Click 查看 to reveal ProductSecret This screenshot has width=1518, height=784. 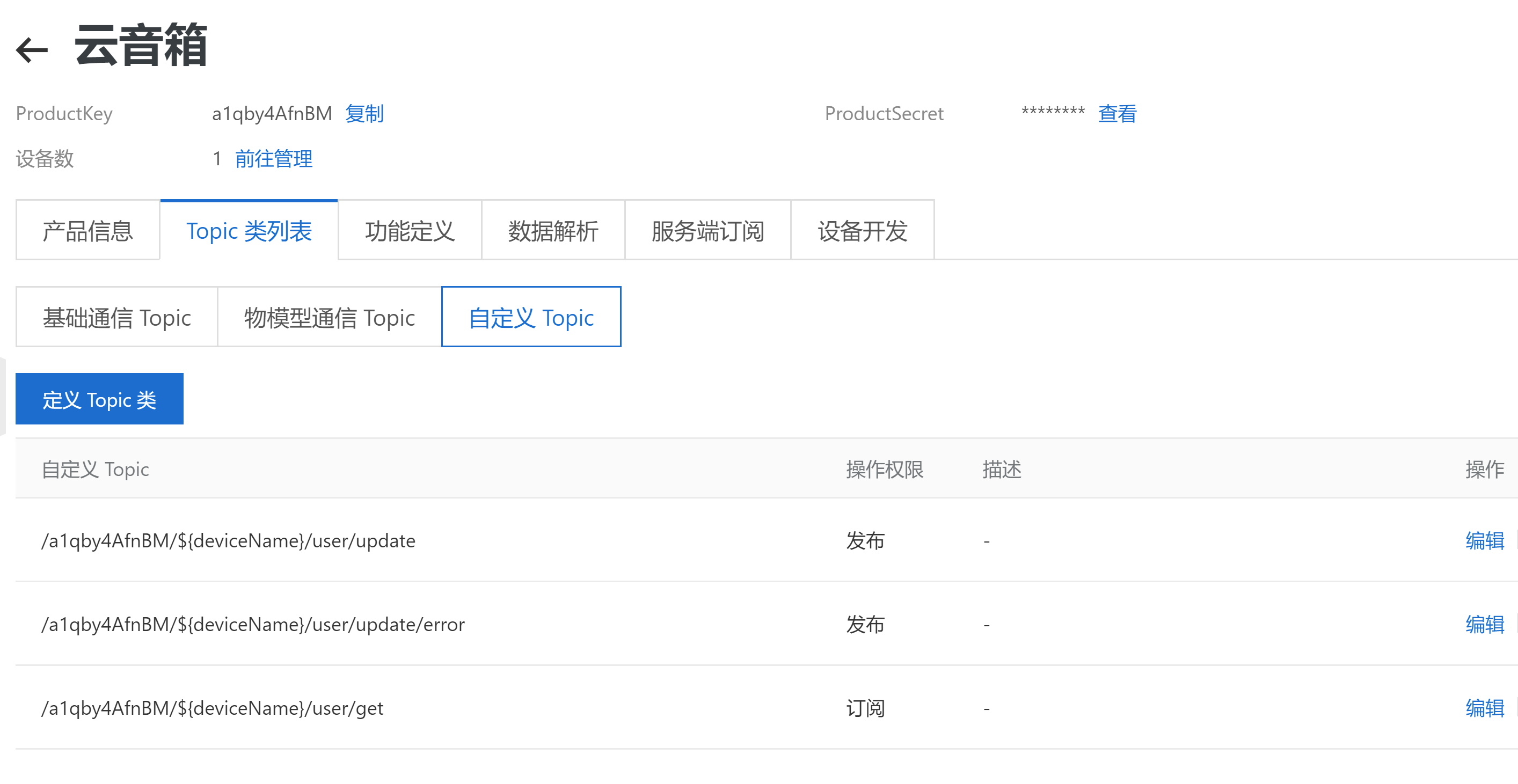click(1116, 113)
